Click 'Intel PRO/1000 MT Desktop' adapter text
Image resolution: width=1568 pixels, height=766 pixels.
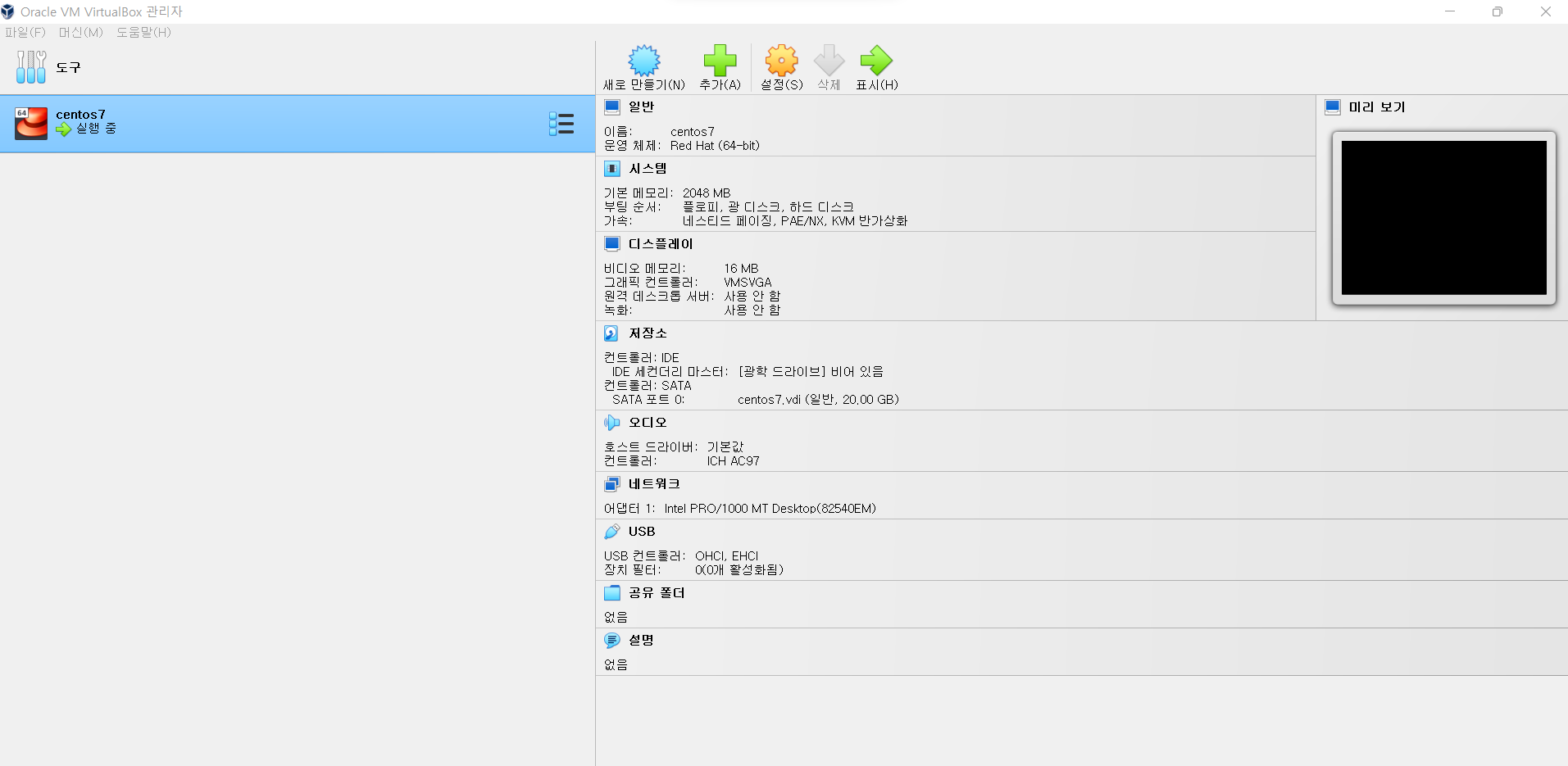tap(770, 509)
